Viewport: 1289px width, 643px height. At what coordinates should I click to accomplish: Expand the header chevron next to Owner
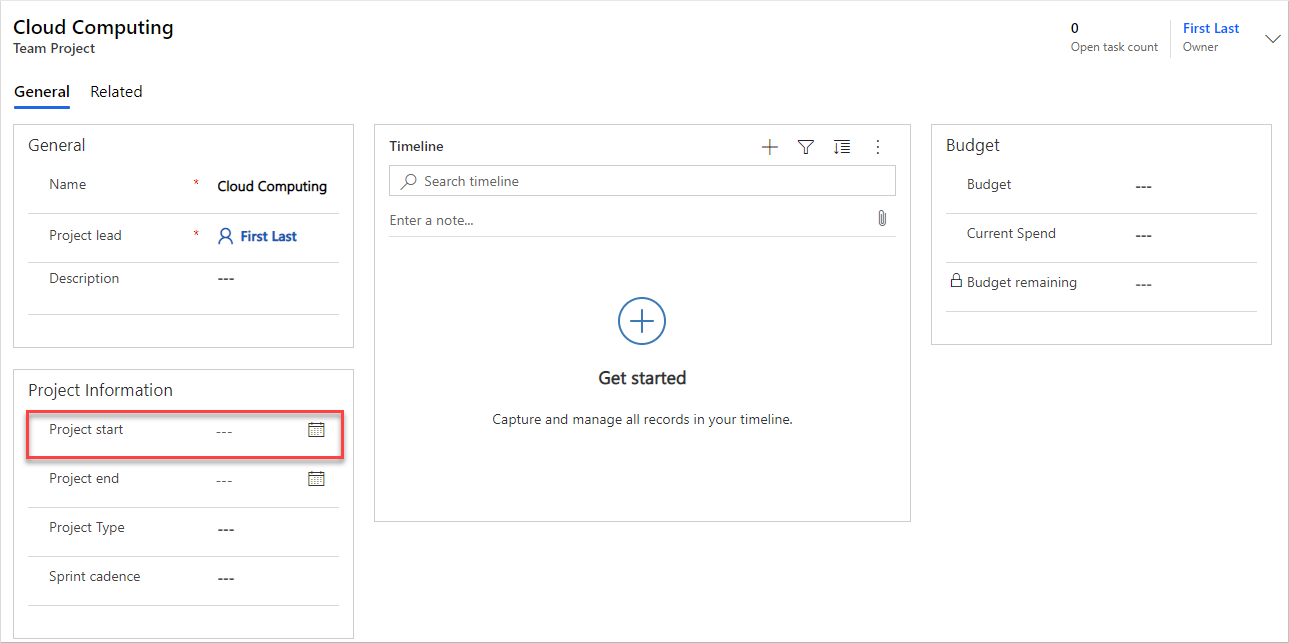(x=1273, y=39)
